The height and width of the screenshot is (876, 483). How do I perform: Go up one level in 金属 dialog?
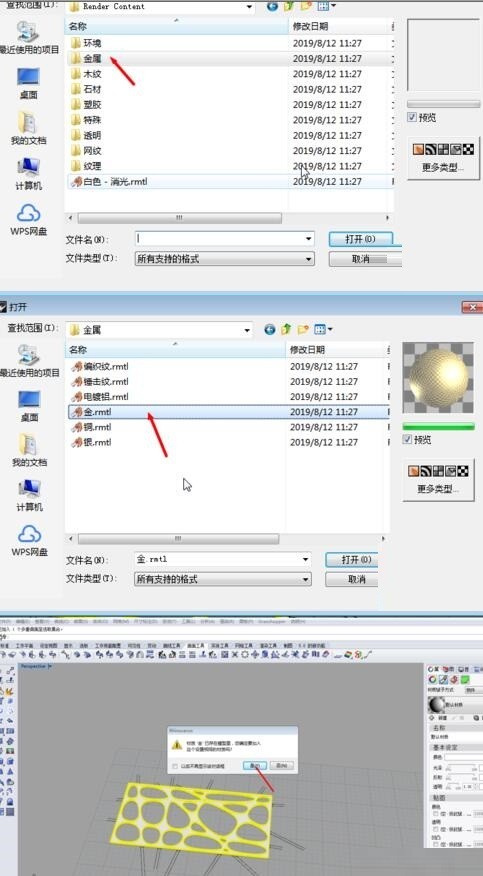click(286, 330)
